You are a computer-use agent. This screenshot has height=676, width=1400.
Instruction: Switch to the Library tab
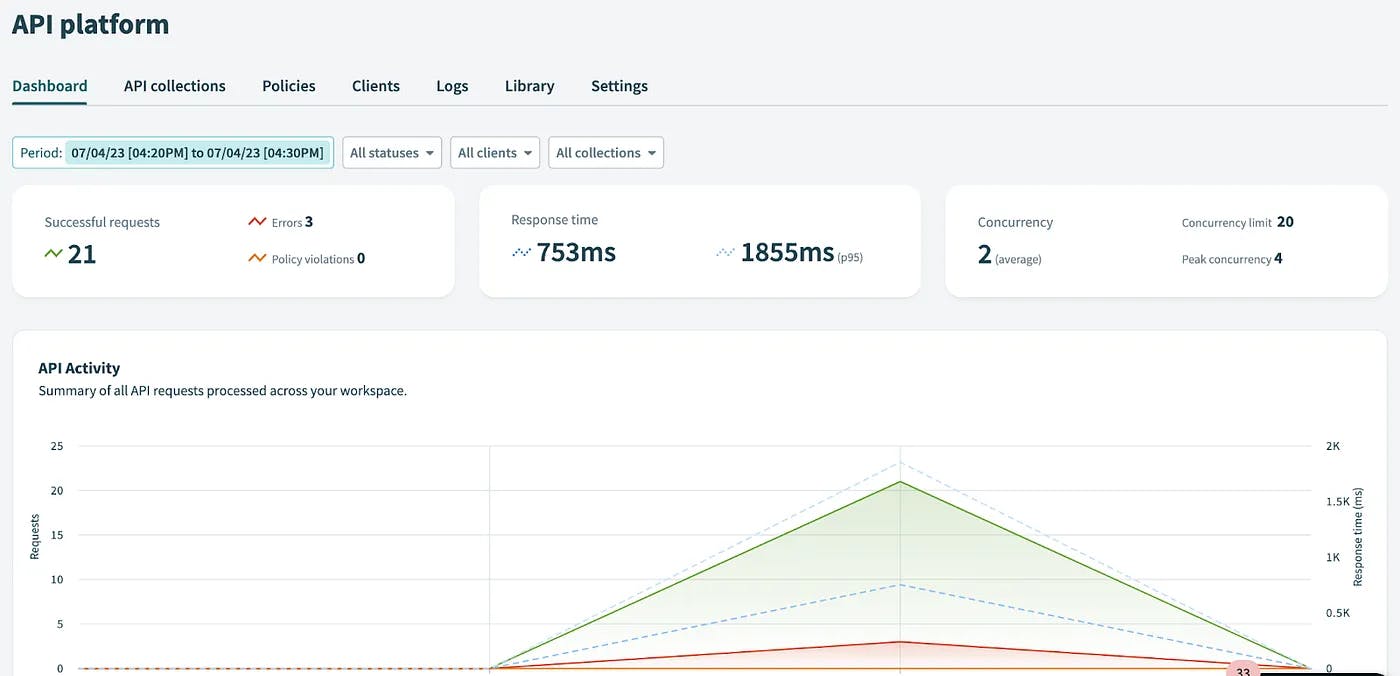(x=529, y=86)
